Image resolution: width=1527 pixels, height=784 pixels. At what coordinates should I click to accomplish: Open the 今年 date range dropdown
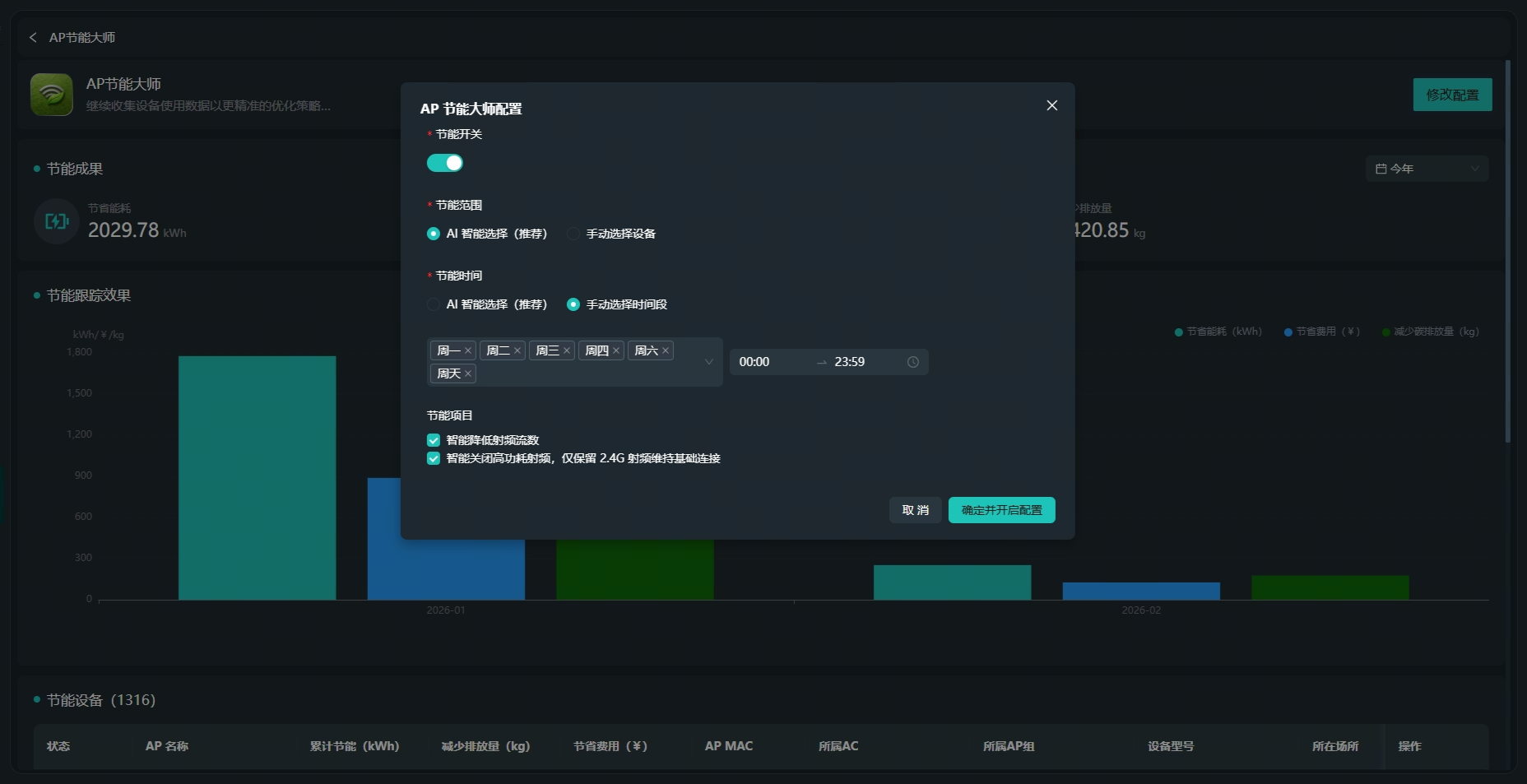pyautogui.click(x=1427, y=169)
